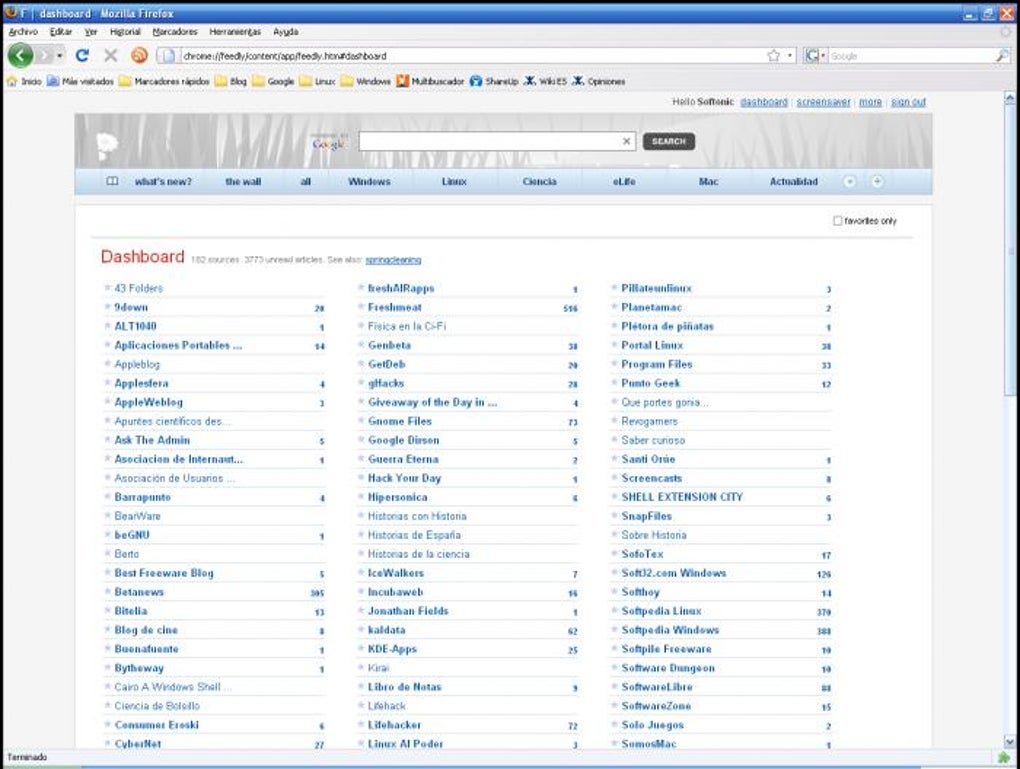Image resolution: width=1020 pixels, height=769 pixels.
Task: Open the SHELL EXTENSION CITY feed
Action: tap(682, 497)
